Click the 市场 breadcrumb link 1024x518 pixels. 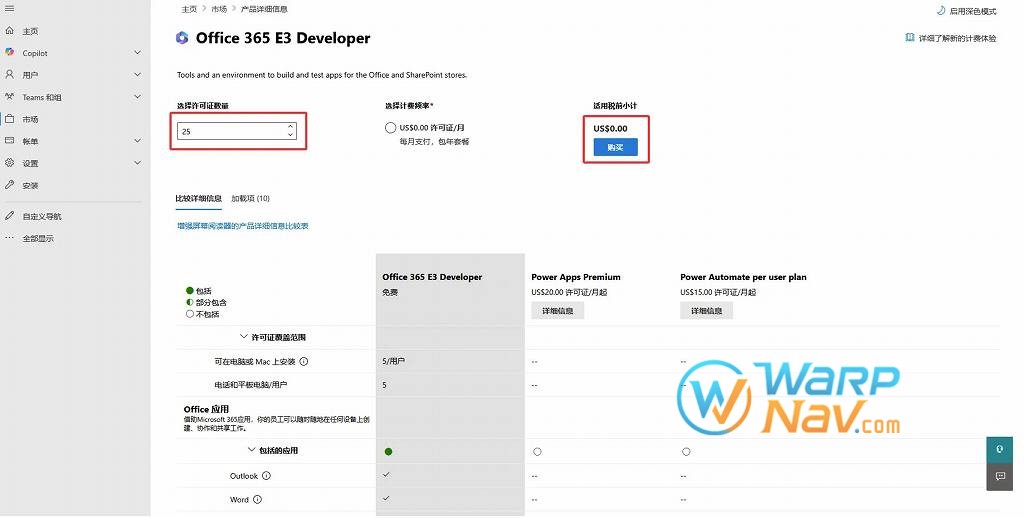pyautogui.click(x=219, y=9)
